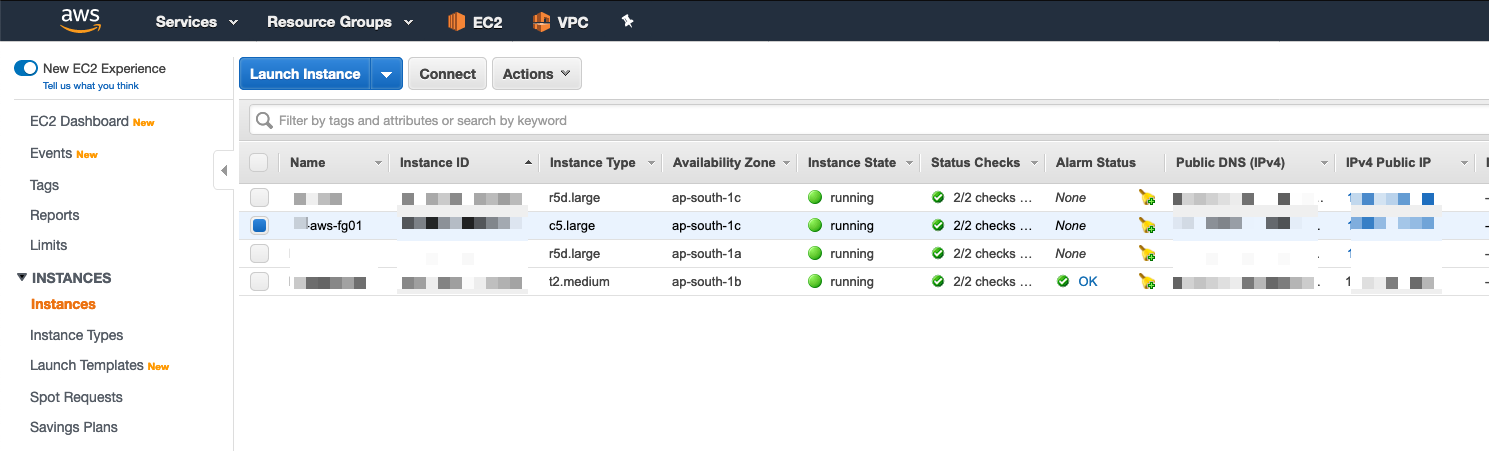Open the Resource Groups menu
The height and width of the screenshot is (451, 1489).
coord(340,21)
